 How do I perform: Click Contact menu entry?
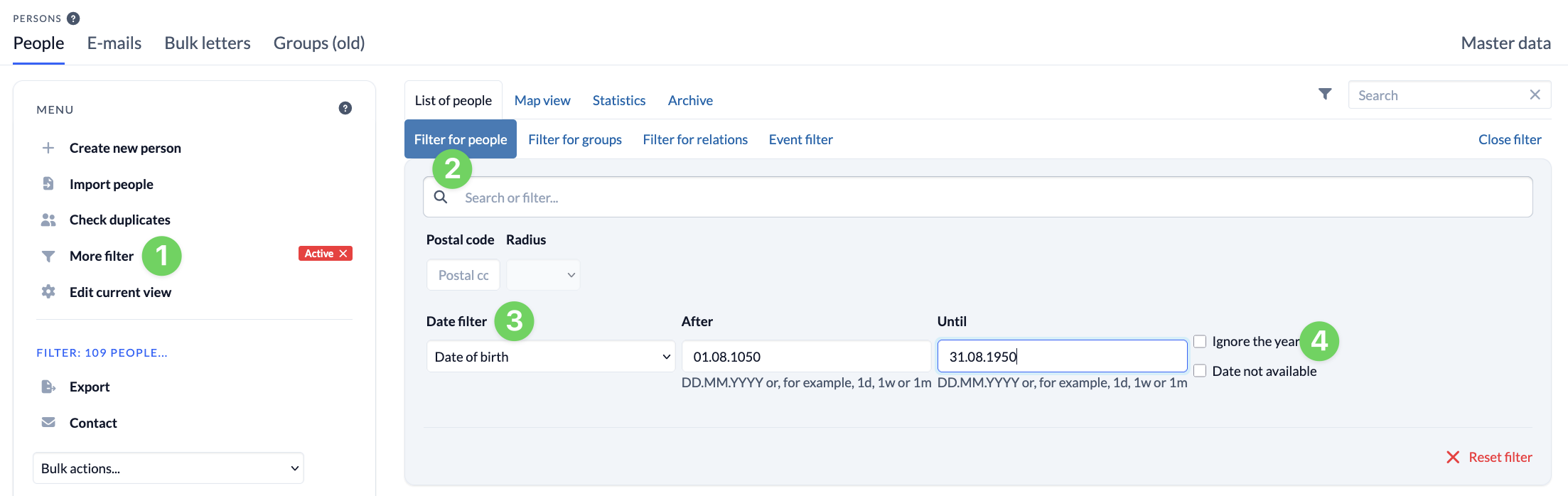pos(93,423)
